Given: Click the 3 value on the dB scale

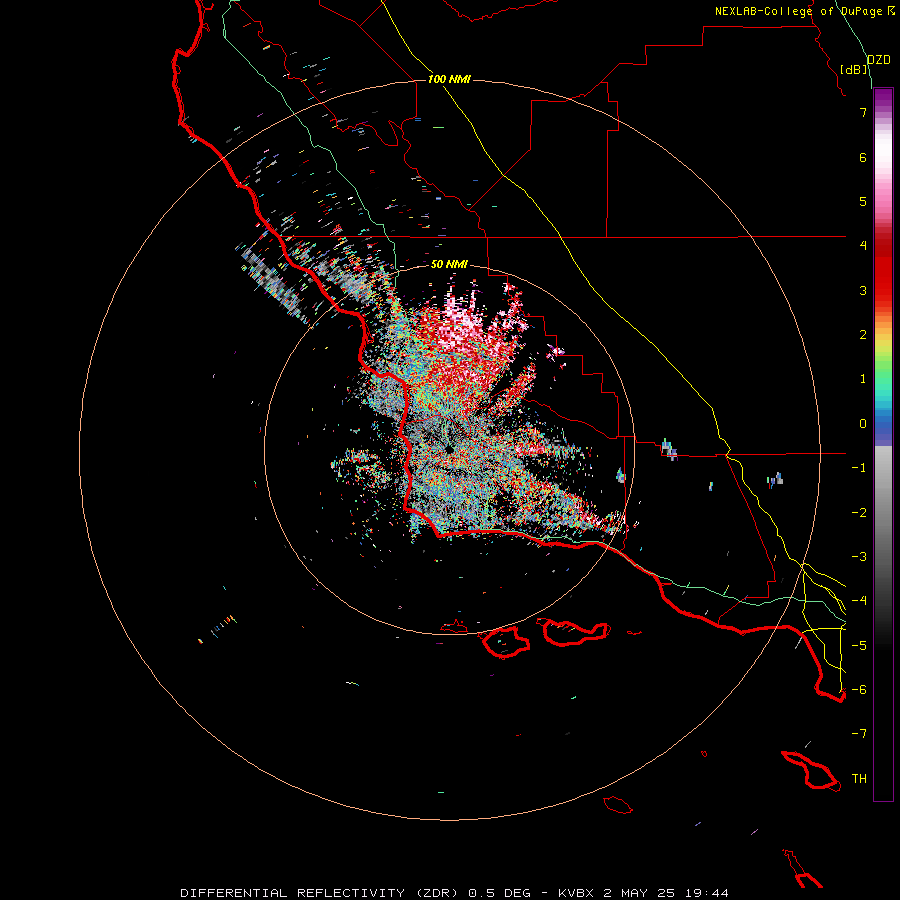Looking at the screenshot, I should (863, 290).
